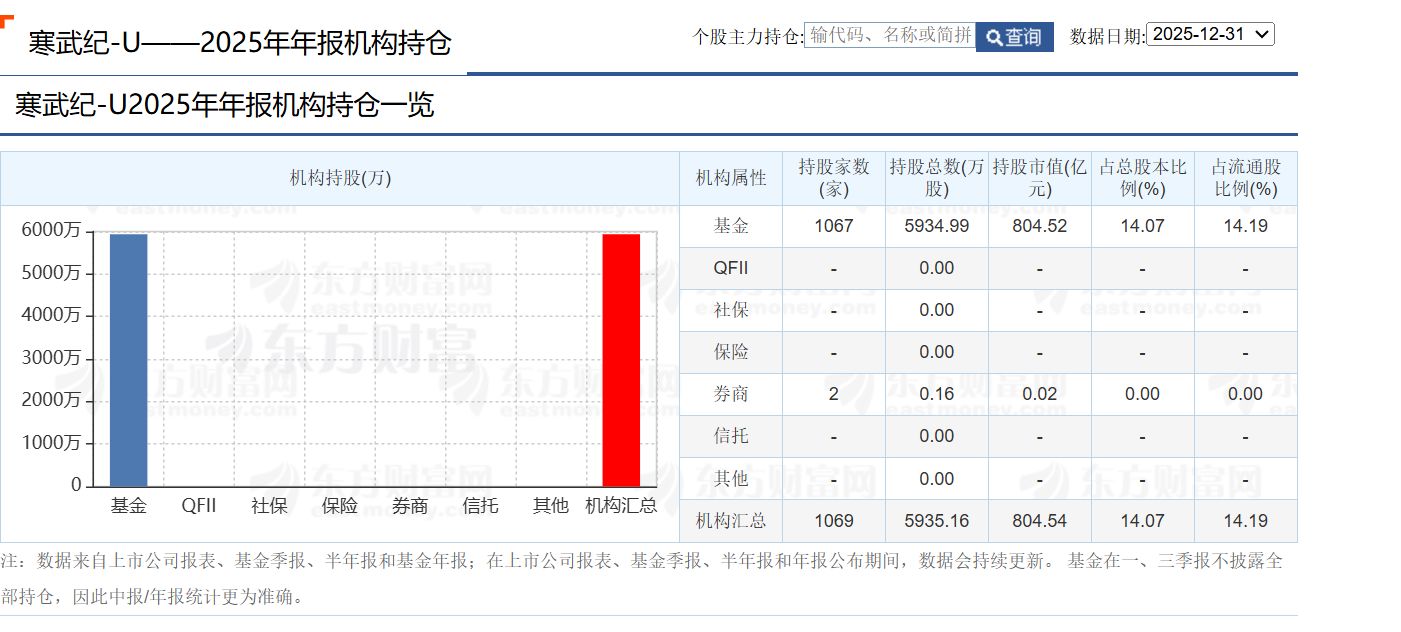1401x632 pixels.
Task: Click the 券商 row label in table
Action: pyautogui.click(x=731, y=394)
